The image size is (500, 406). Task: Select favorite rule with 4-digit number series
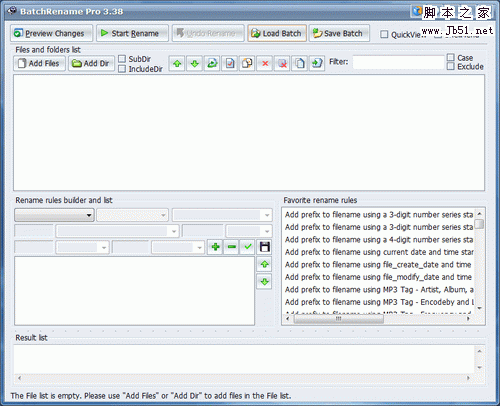click(379, 240)
